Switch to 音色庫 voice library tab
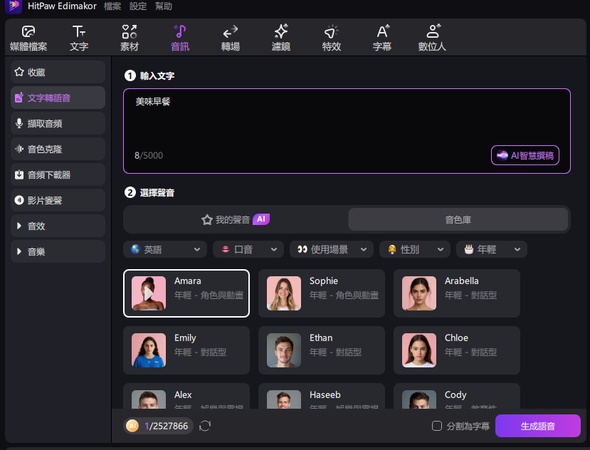Image resolution: width=590 pixels, height=450 pixels. (x=458, y=220)
